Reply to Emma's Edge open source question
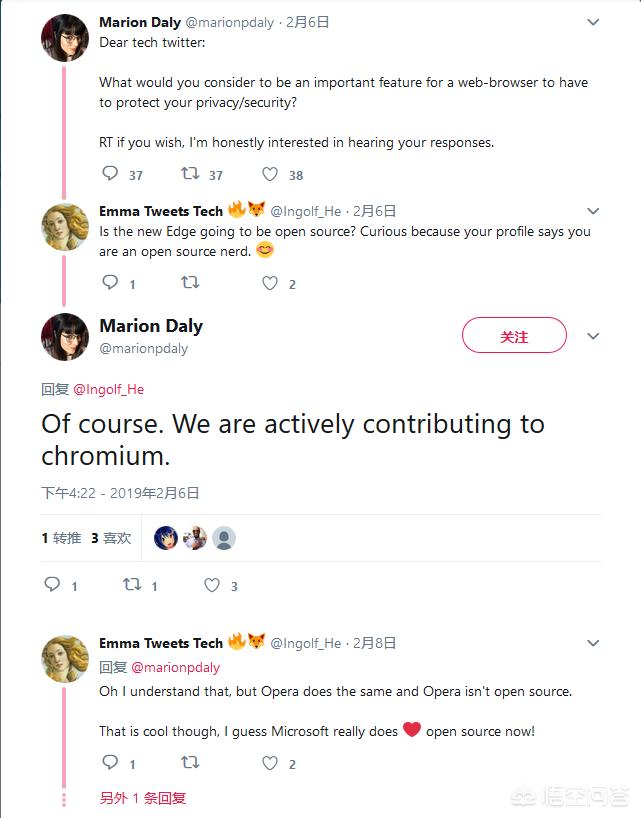 pos(110,283)
